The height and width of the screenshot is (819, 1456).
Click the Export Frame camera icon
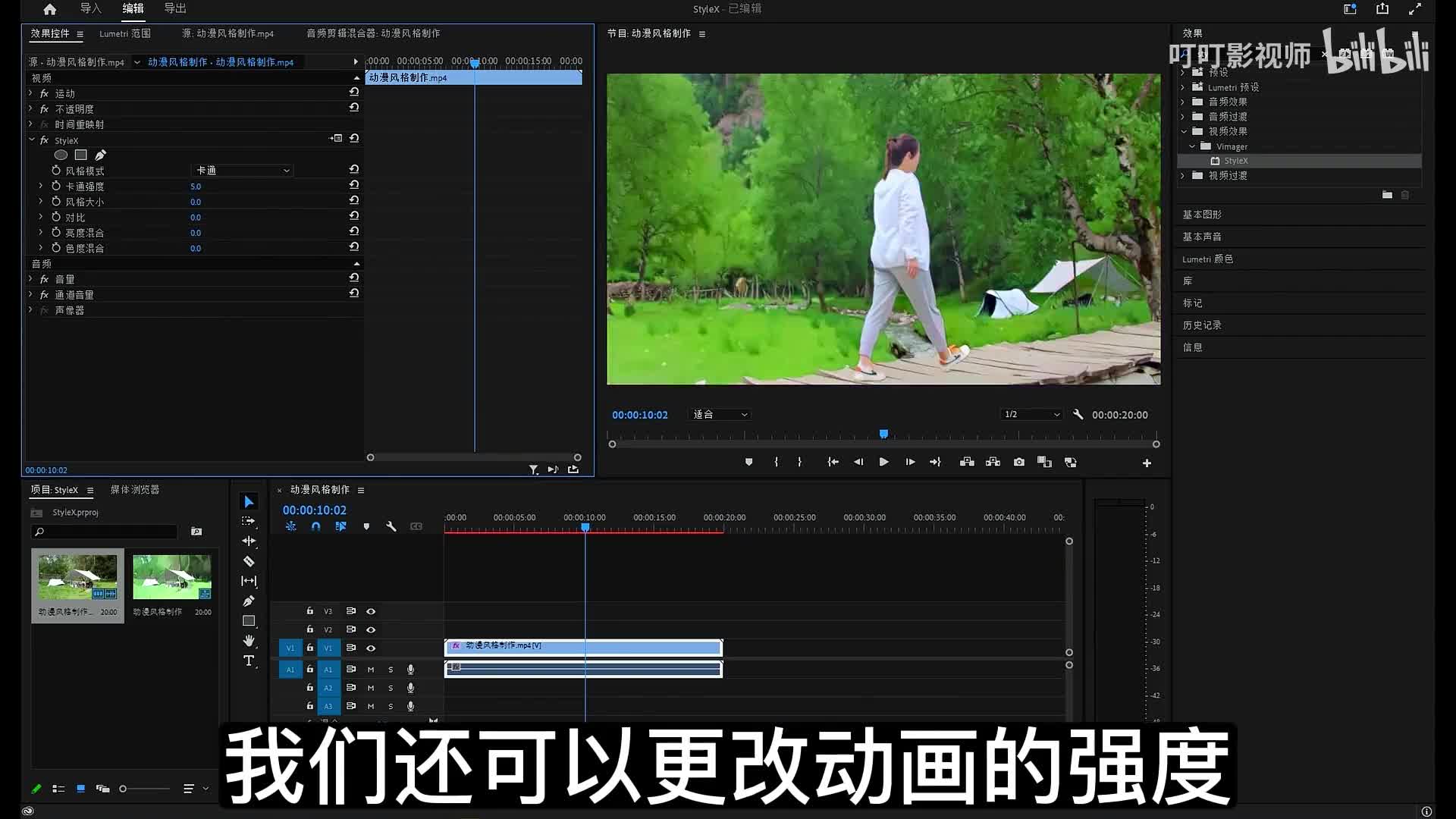point(1018,462)
